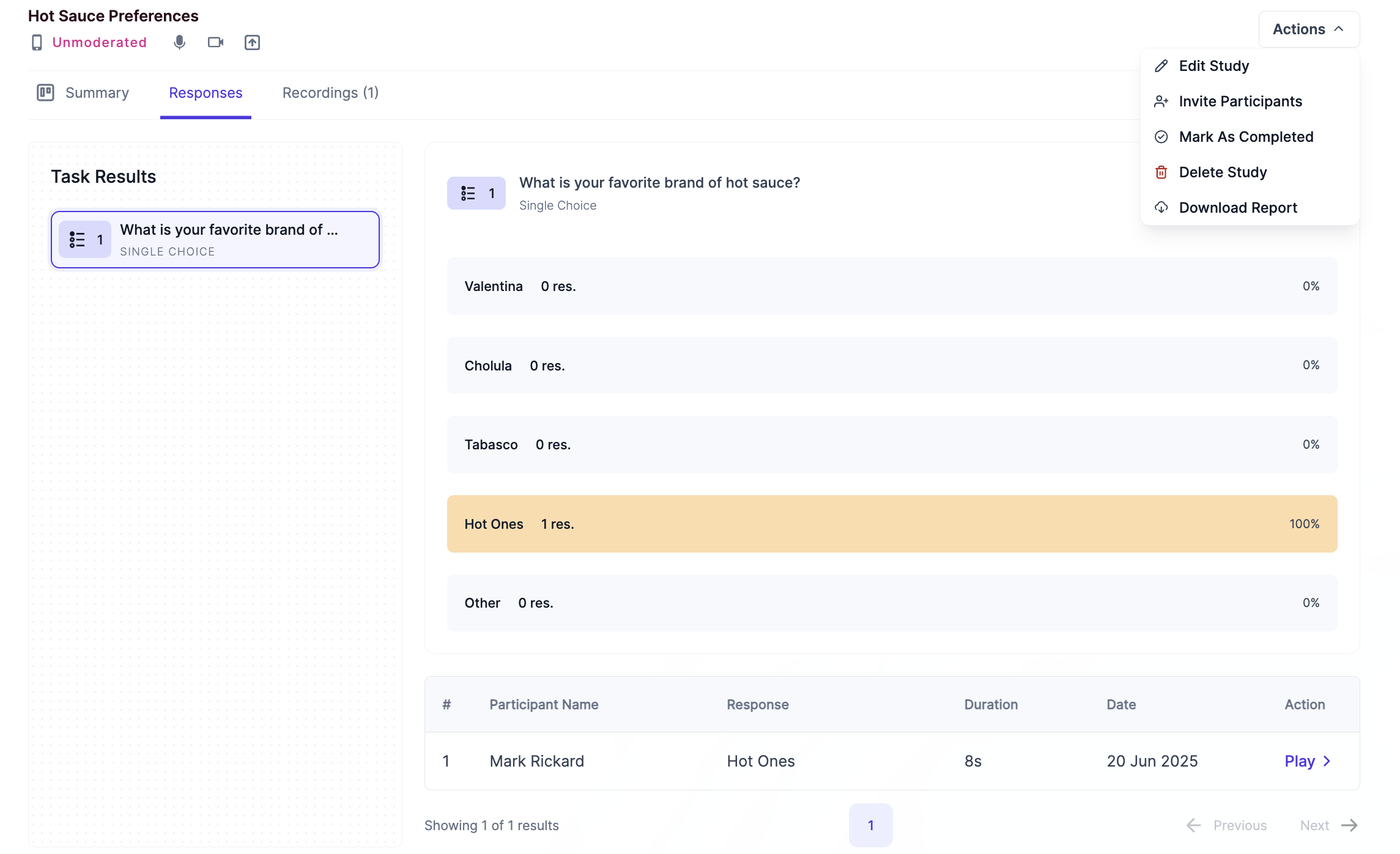Image resolution: width=1400 pixels, height=854 pixels.
Task: Select the Mark As Completed check icon
Action: [1161, 136]
